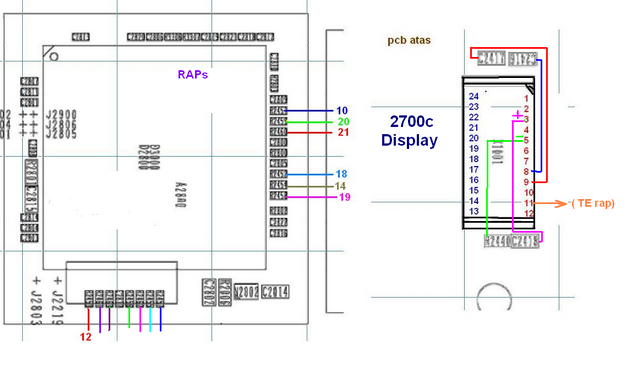The image size is (640, 365).
Task: Click blue display connector pin number '19'
Action: tap(473, 149)
